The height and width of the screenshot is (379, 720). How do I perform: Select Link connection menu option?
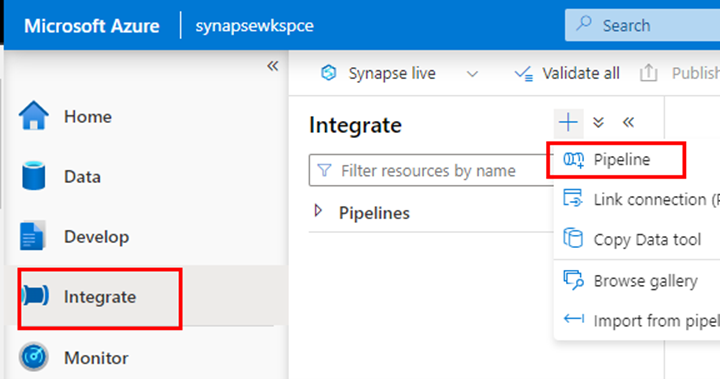coord(637,199)
